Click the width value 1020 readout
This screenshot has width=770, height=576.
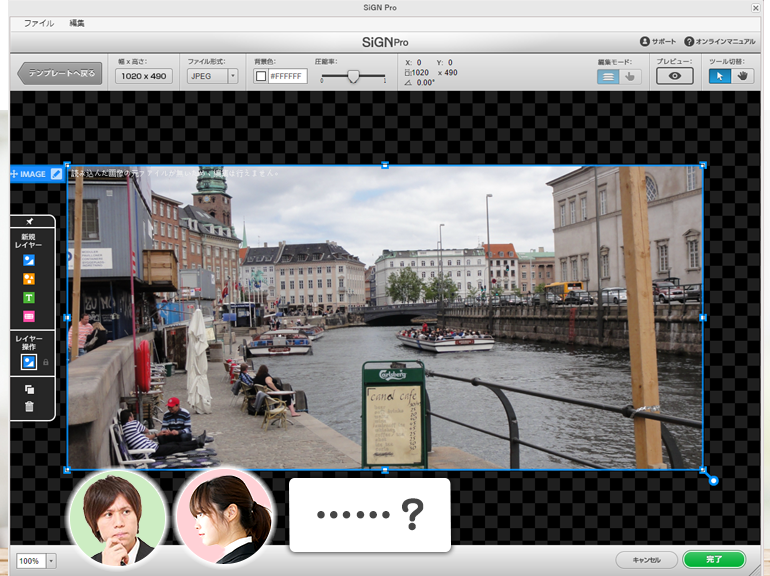[x=420, y=73]
